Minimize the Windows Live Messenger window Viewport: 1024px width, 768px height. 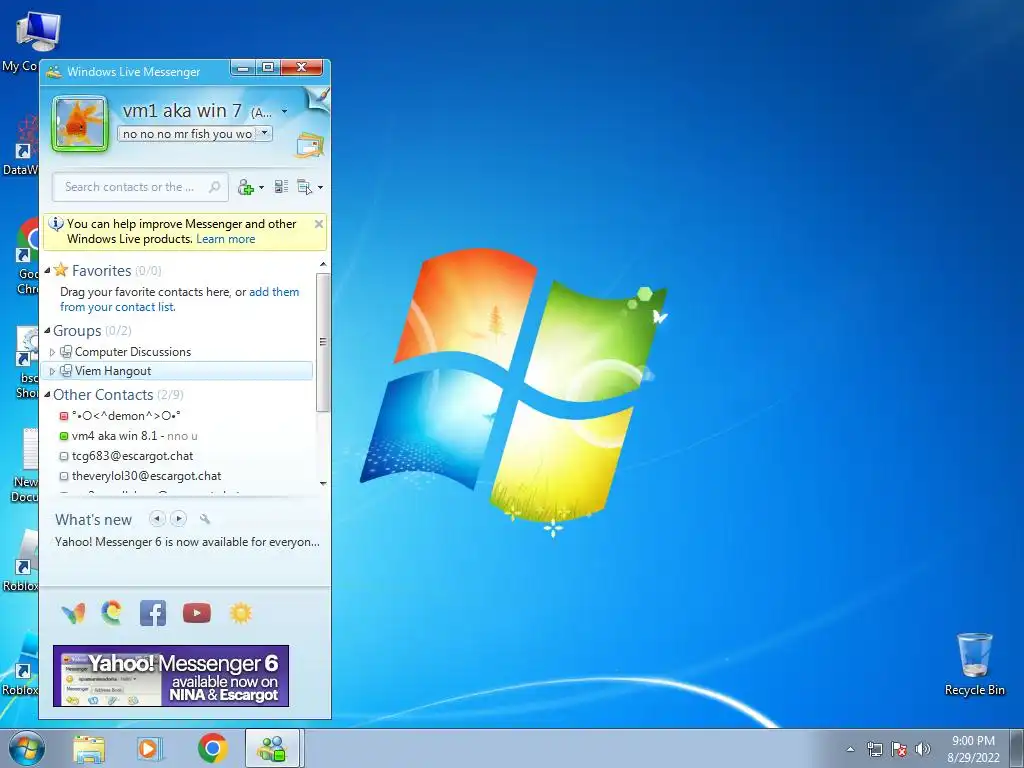[x=243, y=68]
